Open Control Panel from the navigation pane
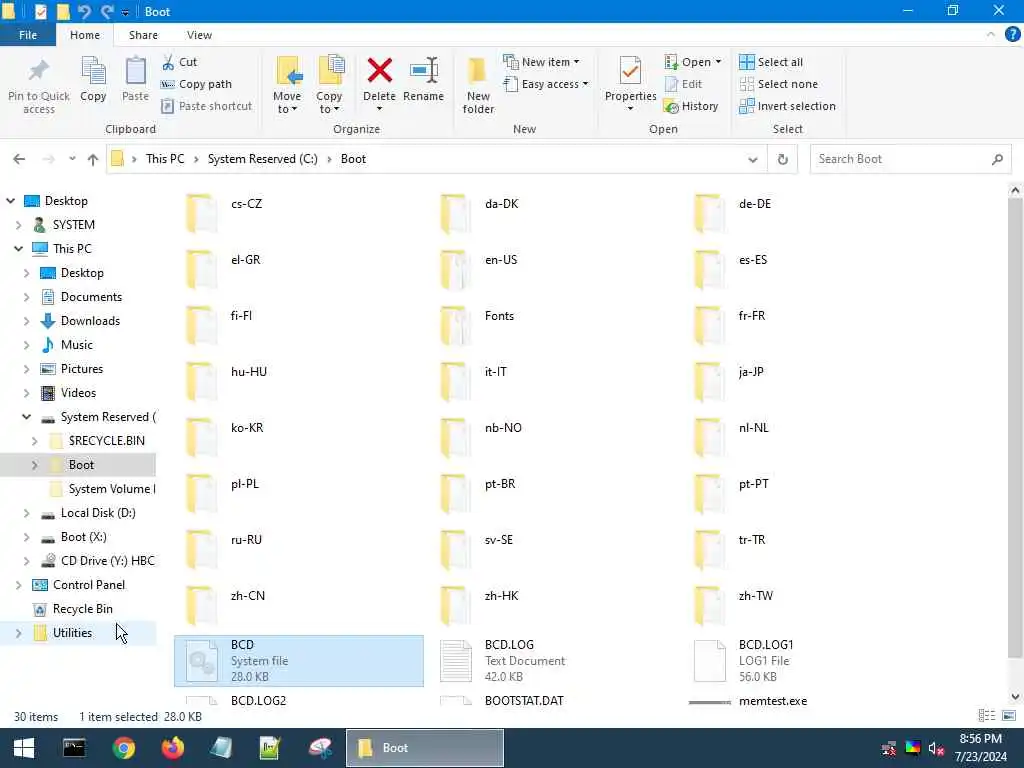The height and width of the screenshot is (768, 1024). click(x=89, y=585)
